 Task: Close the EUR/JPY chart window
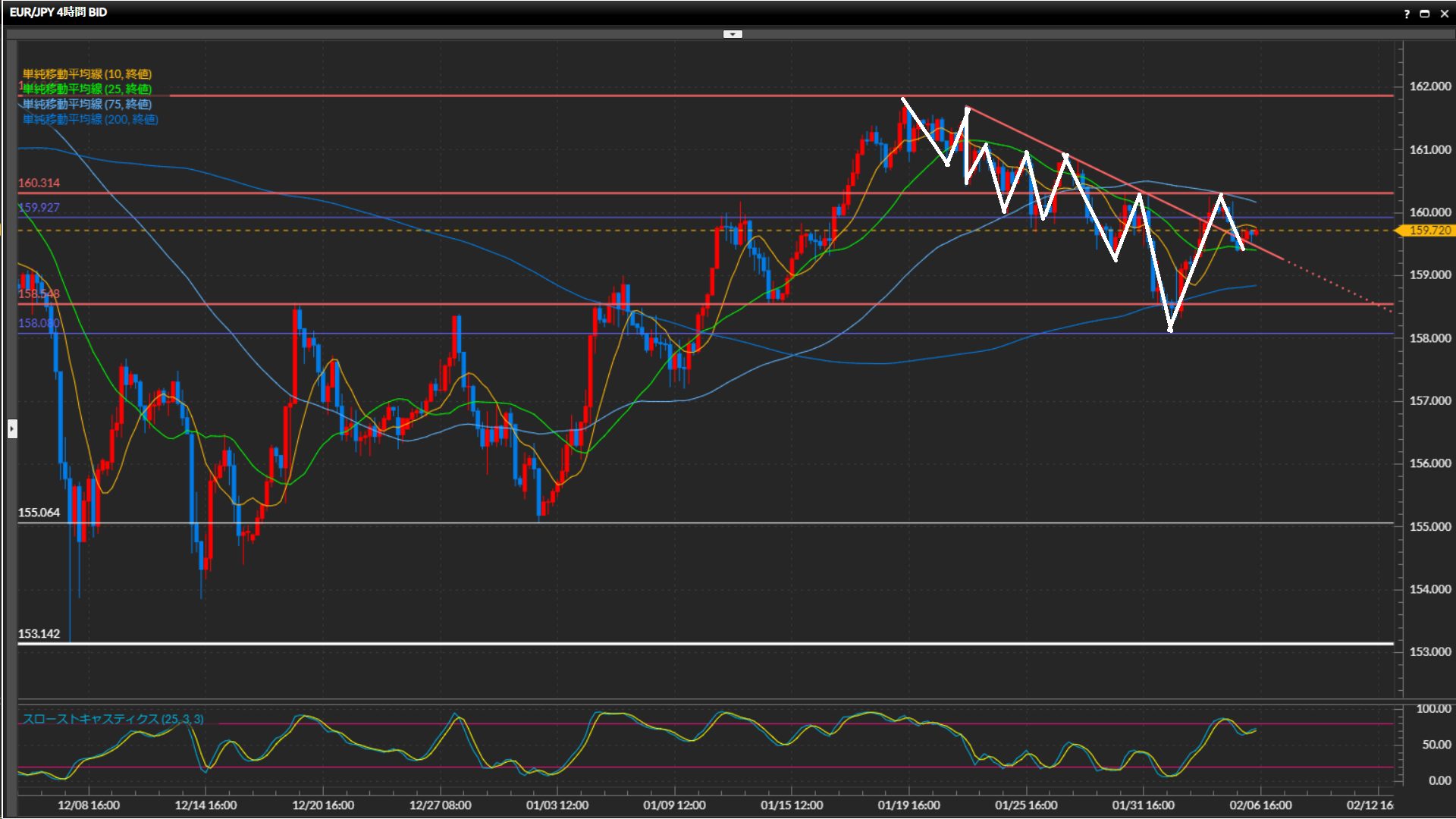1444,14
